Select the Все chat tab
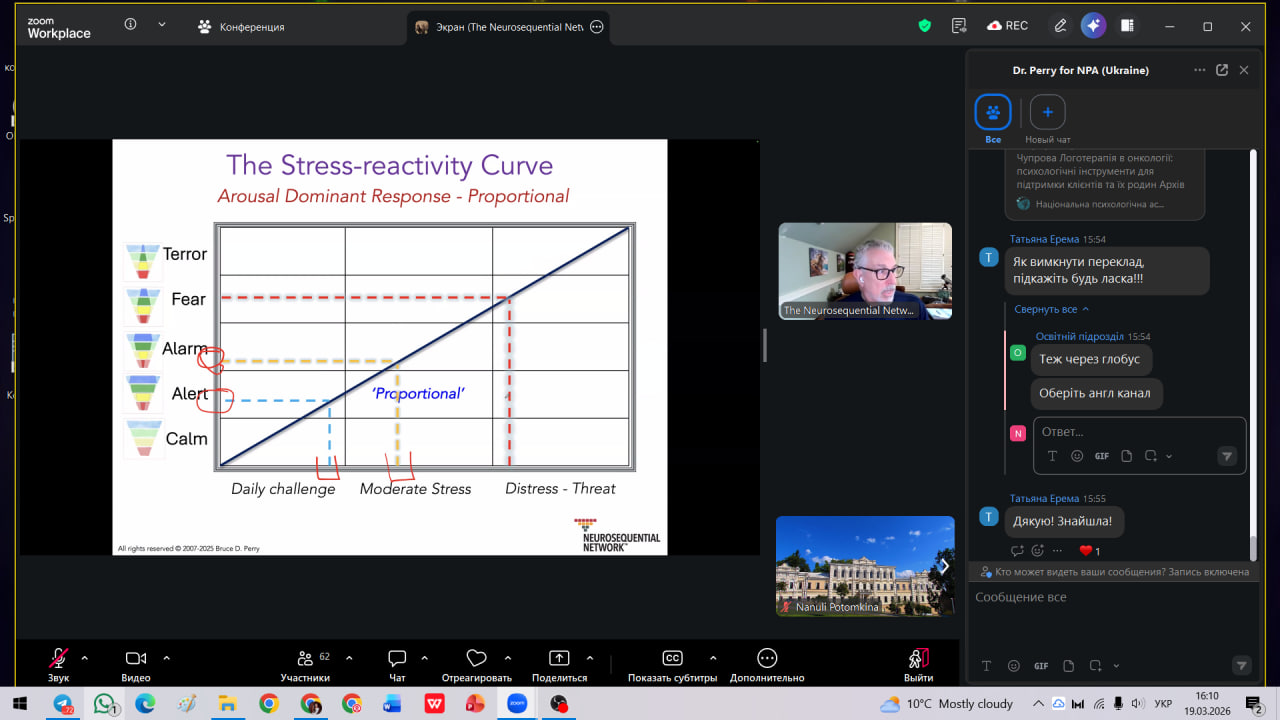Screen dimensions: 1280x720 (993, 113)
